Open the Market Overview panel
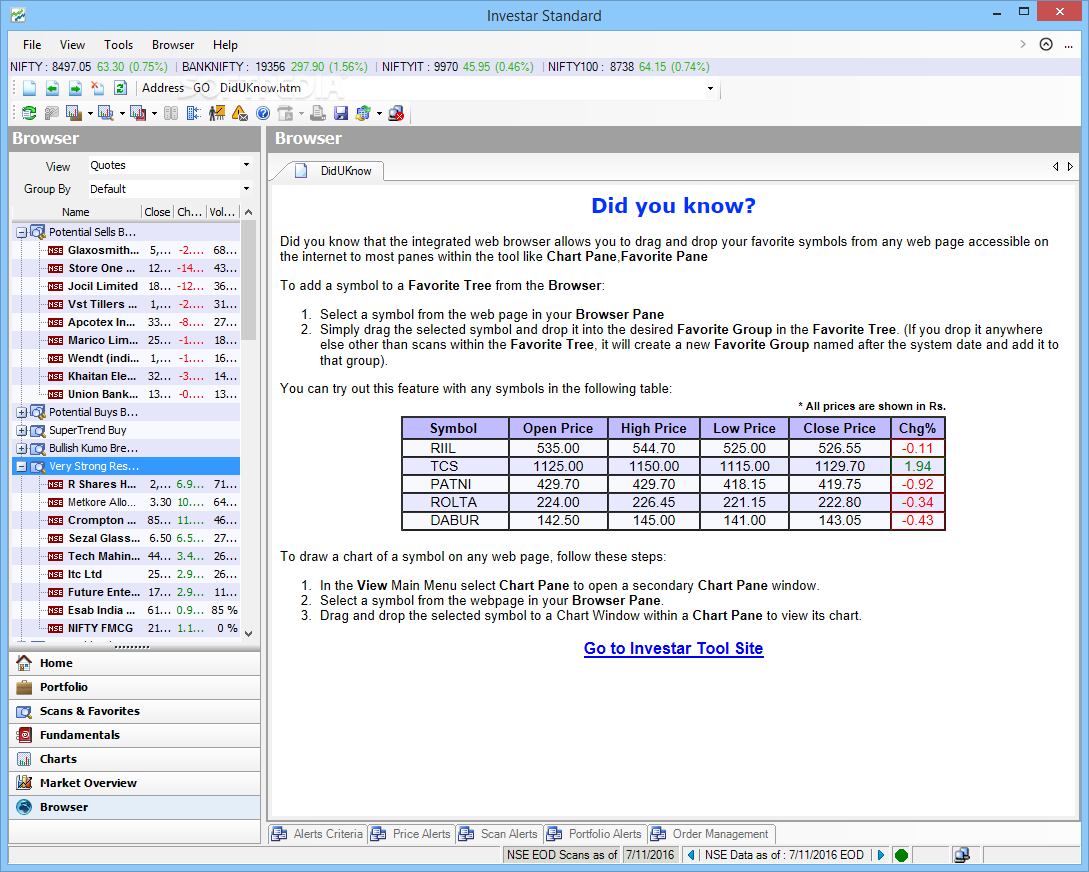 [x=135, y=782]
